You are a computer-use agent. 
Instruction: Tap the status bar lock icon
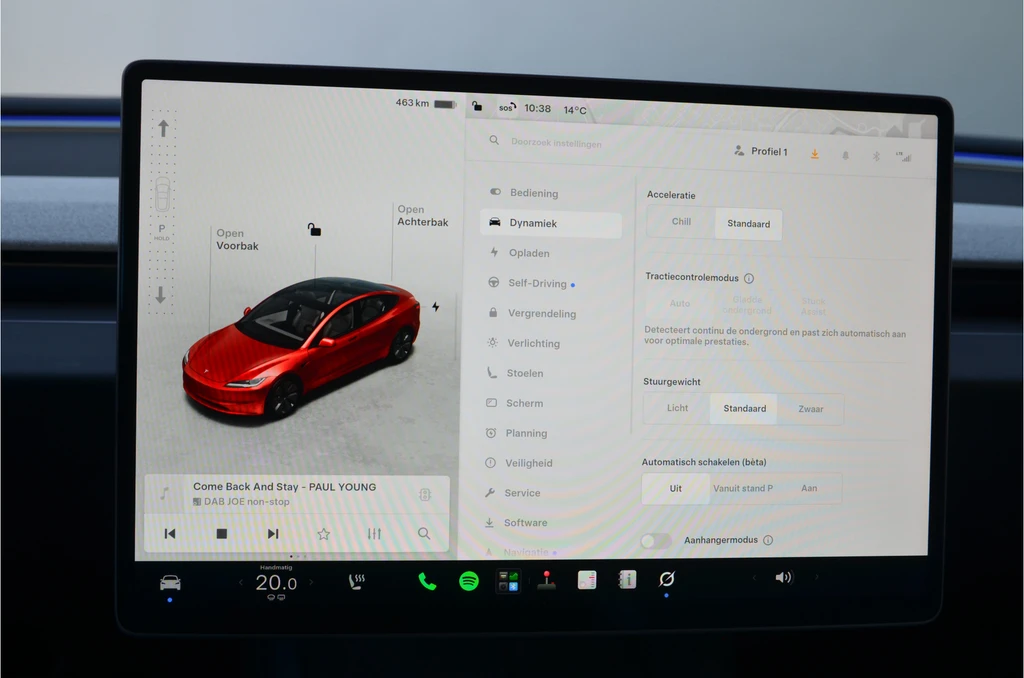477,106
